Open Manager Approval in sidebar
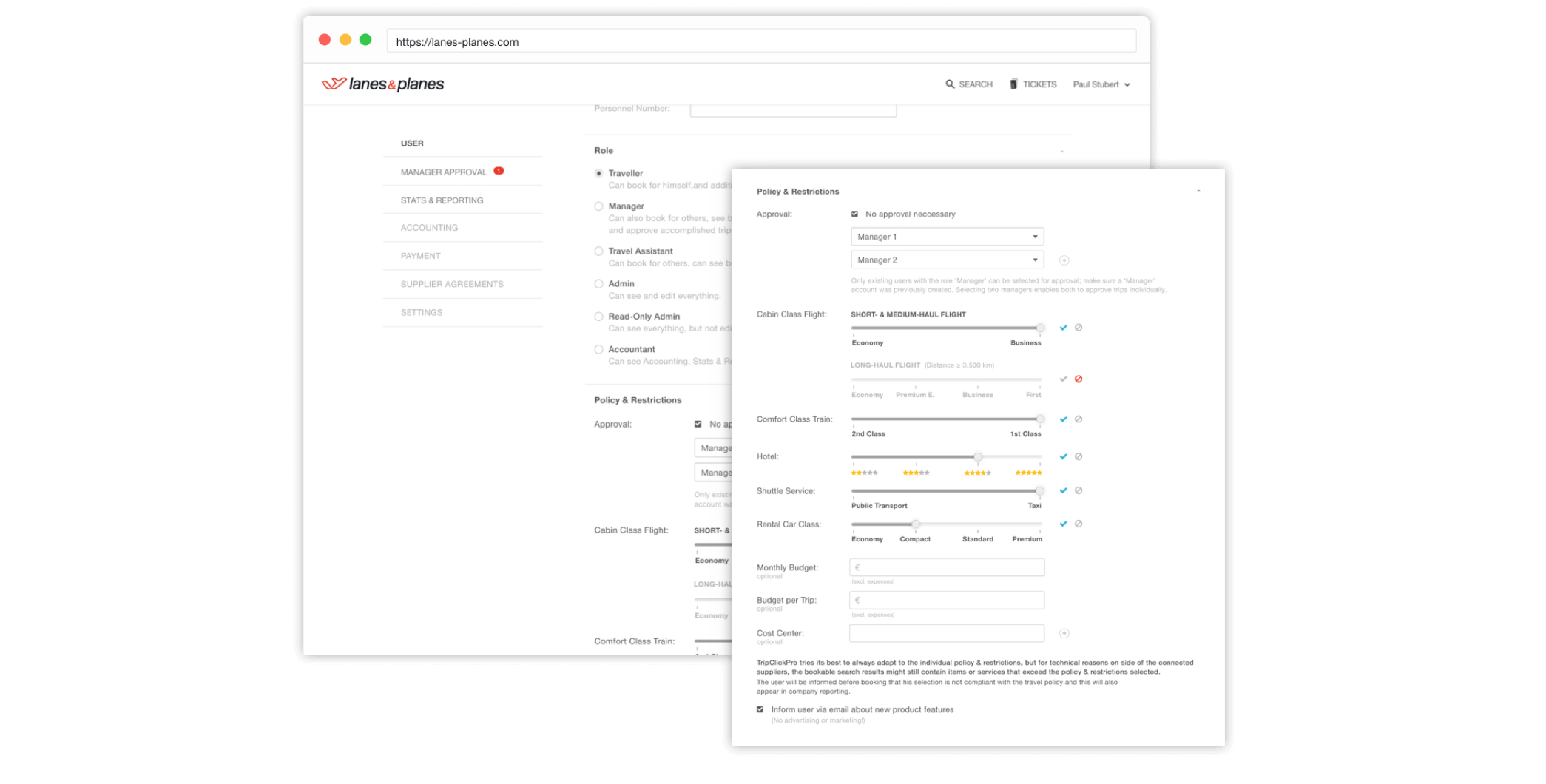 pos(444,172)
